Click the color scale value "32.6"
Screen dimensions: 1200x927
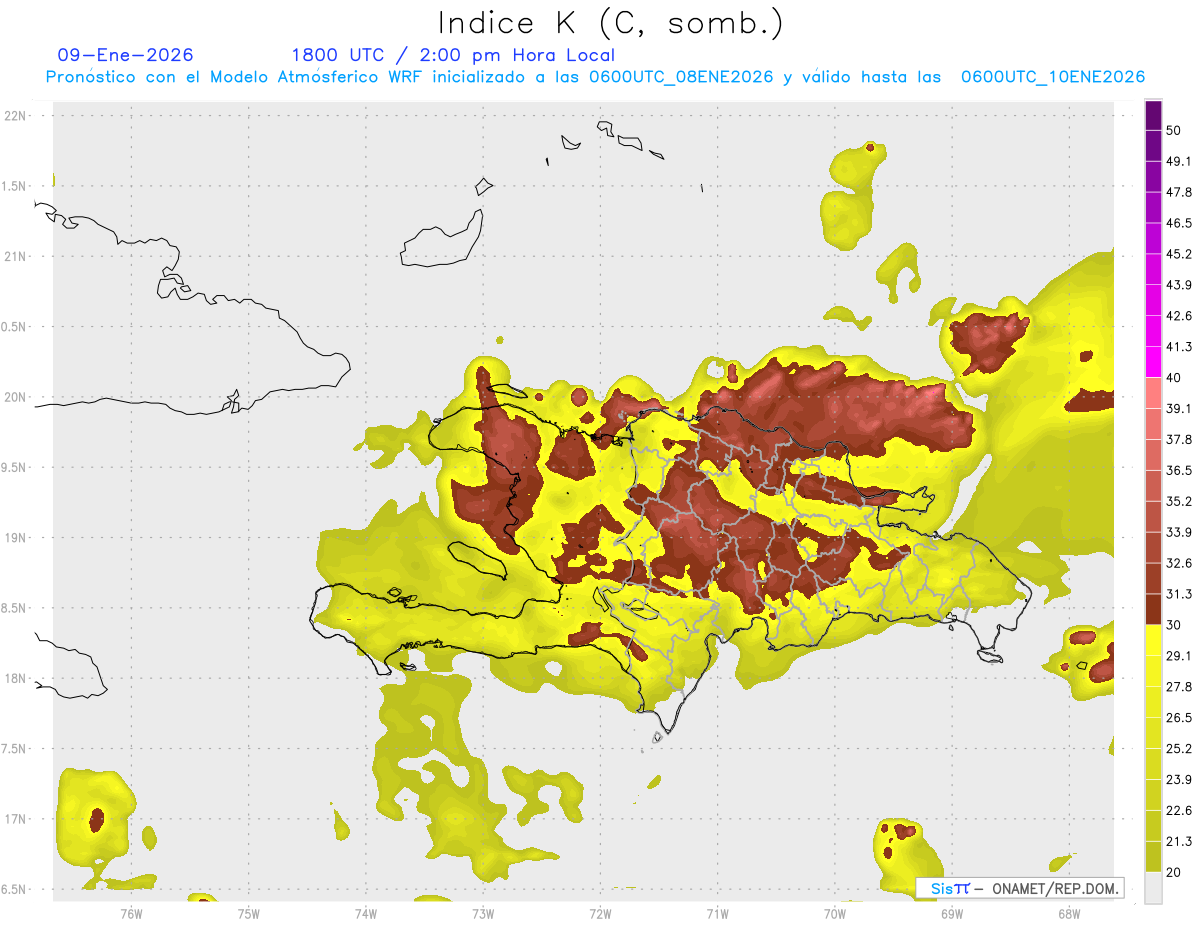tap(1179, 563)
